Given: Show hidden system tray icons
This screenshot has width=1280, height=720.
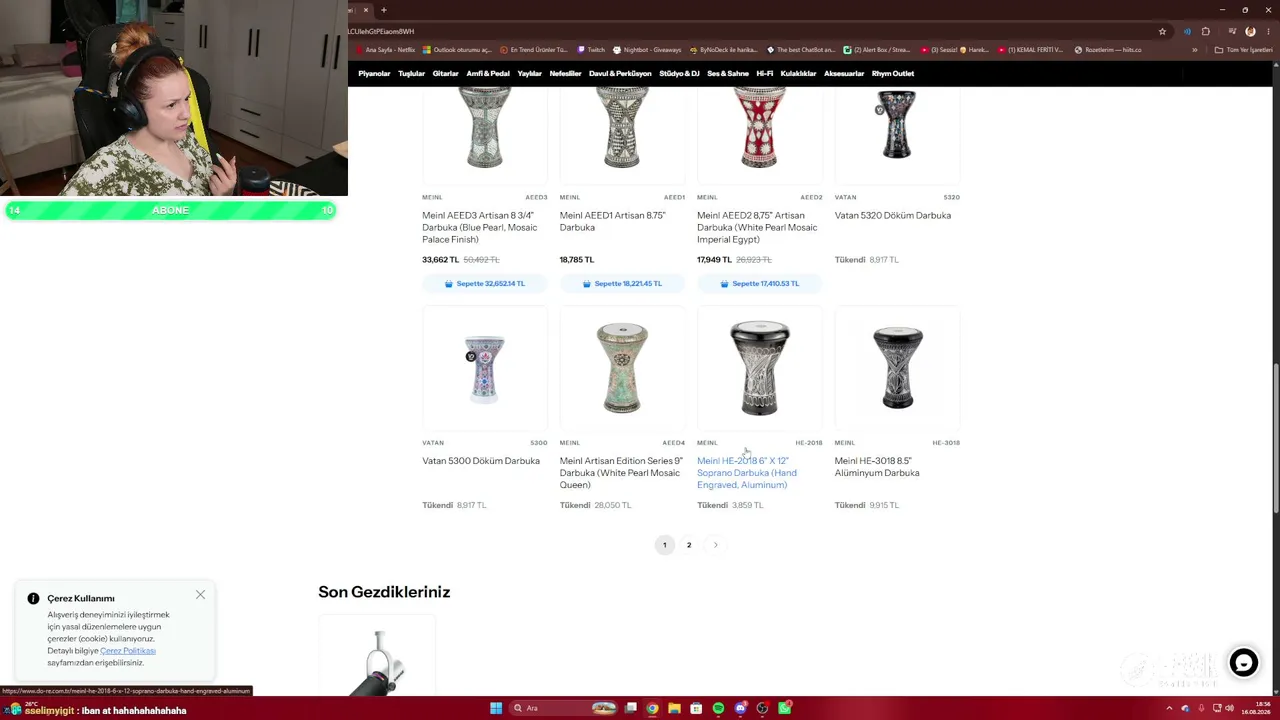Looking at the screenshot, I should point(1169,708).
